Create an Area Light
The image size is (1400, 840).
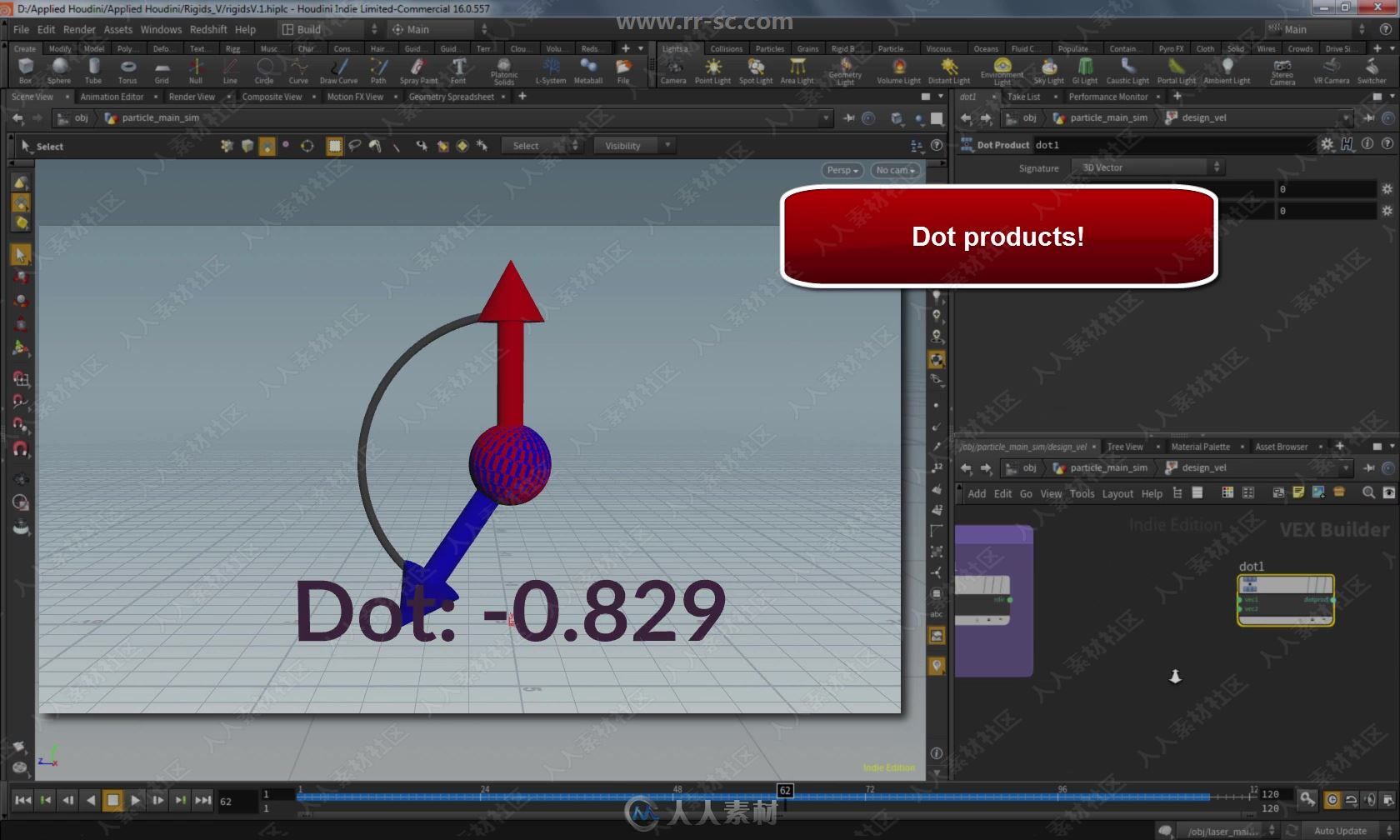797,71
